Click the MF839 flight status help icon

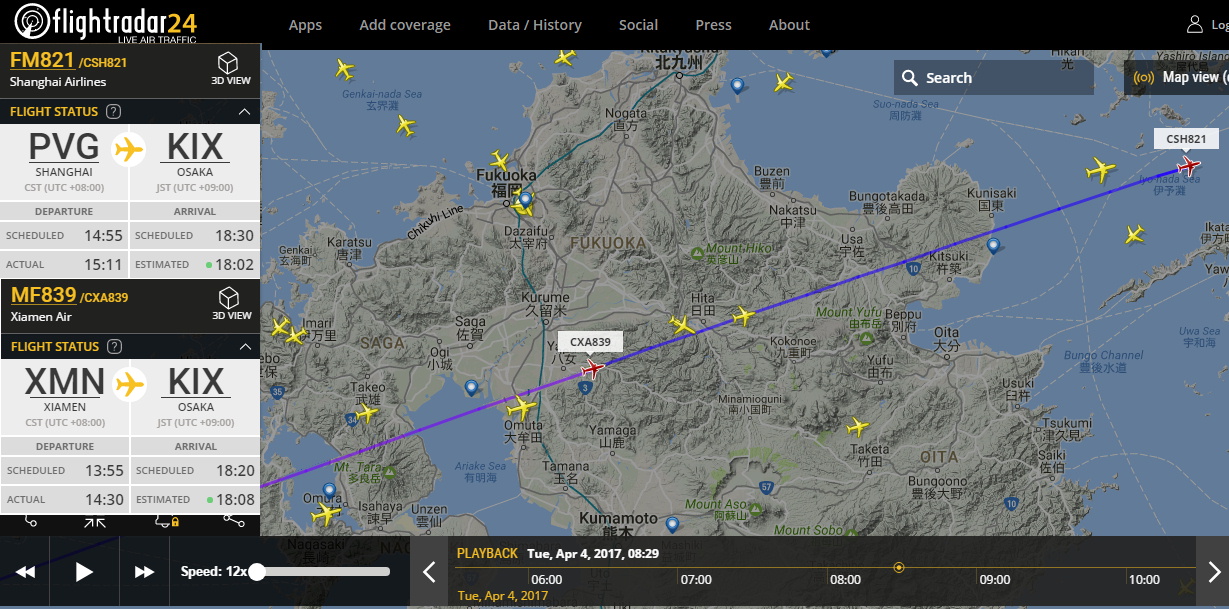point(114,347)
